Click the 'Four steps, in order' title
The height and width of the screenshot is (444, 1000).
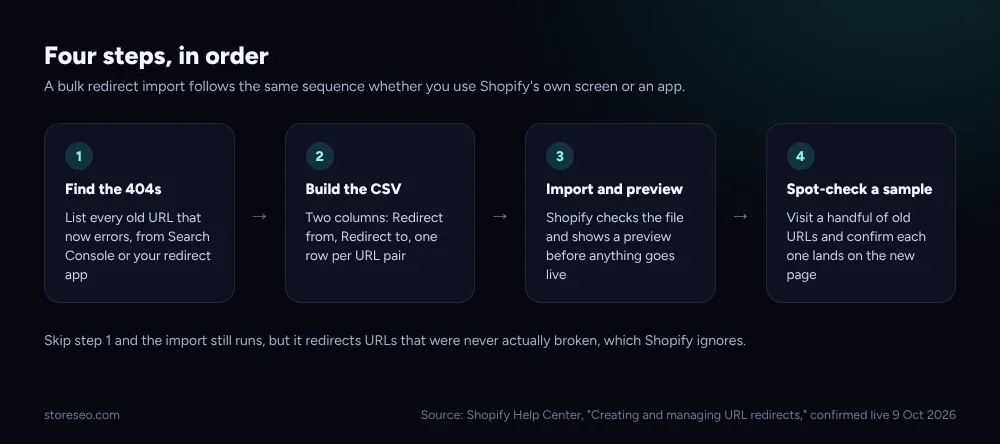coord(156,56)
